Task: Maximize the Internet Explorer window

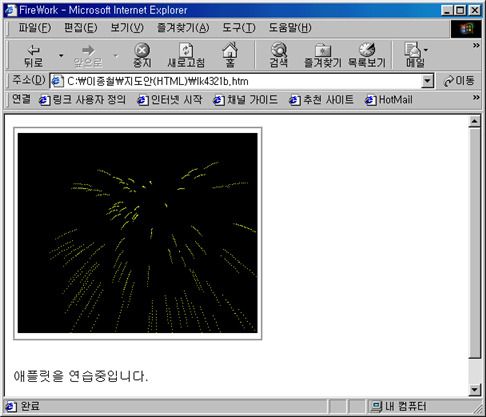Action: click(x=460, y=10)
